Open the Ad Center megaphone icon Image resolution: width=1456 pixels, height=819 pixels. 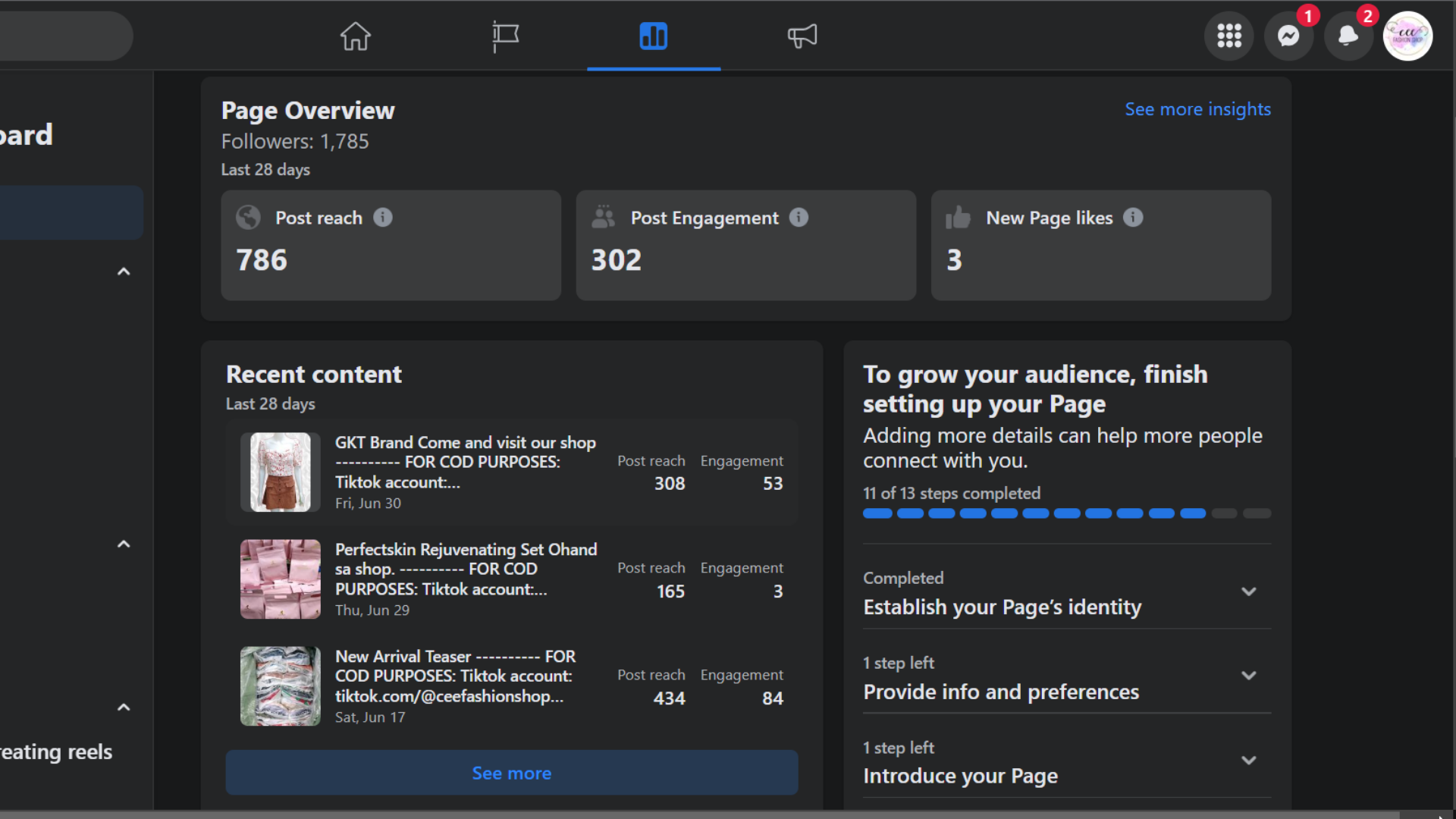pyautogui.click(x=802, y=36)
